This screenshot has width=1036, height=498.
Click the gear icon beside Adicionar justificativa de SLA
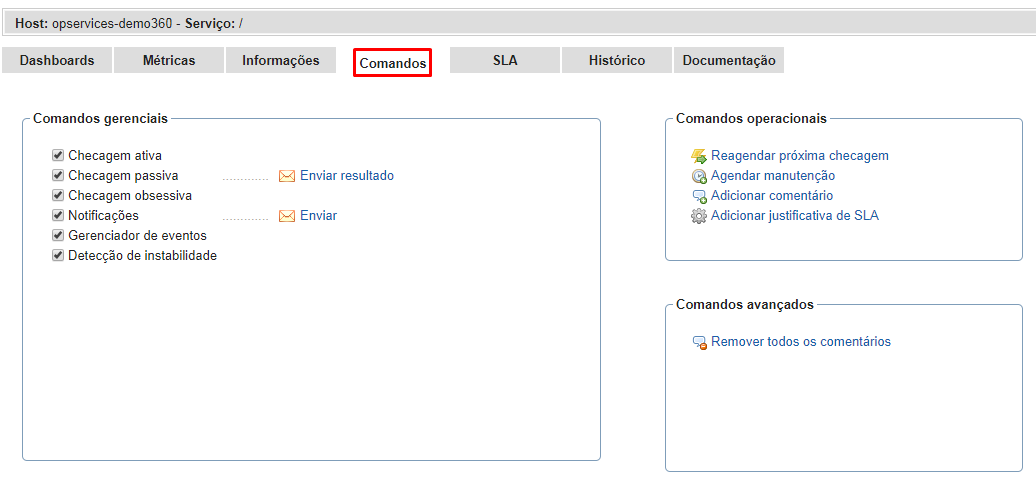tap(699, 216)
